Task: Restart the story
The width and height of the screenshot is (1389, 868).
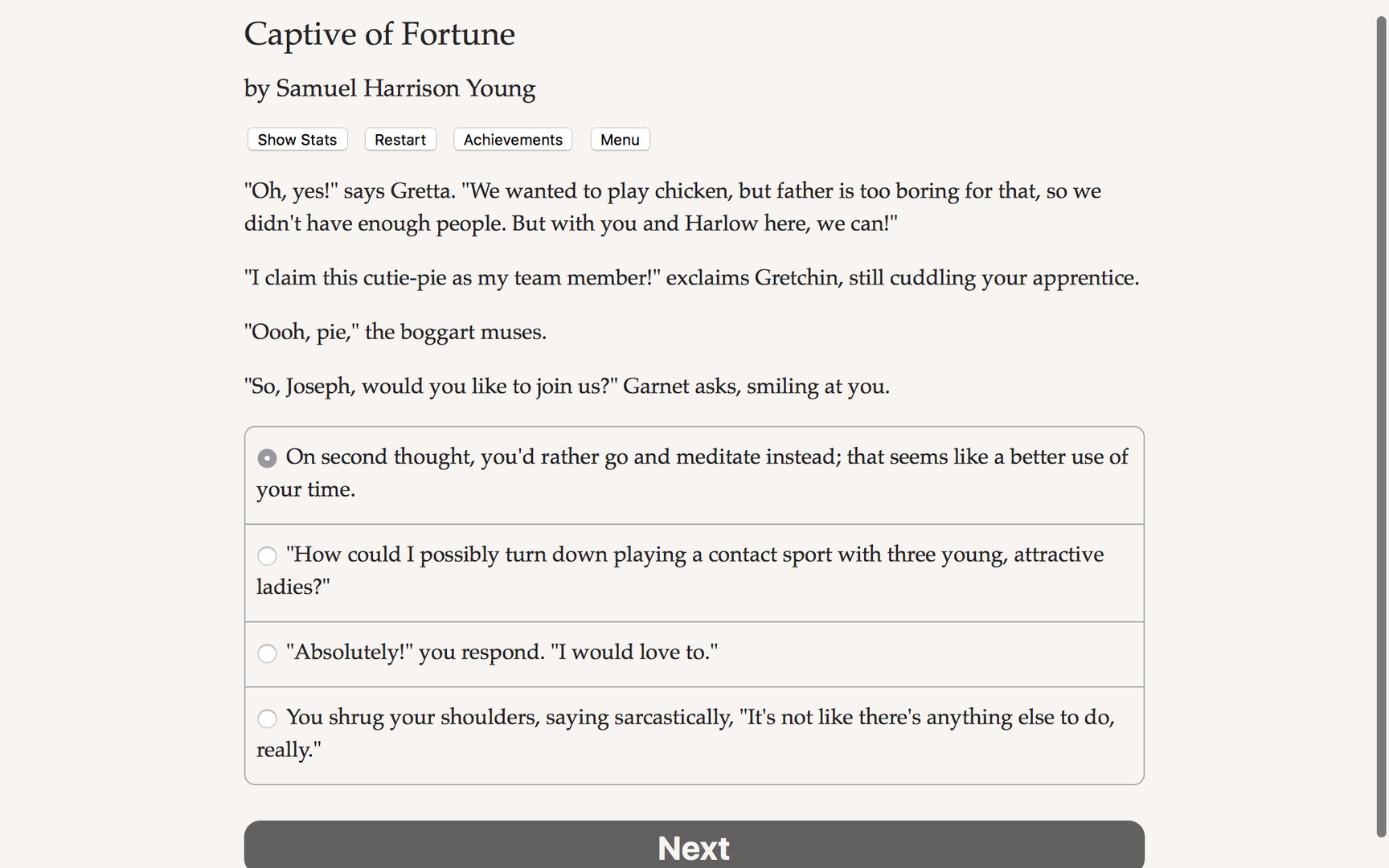Action: click(x=399, y=139)
